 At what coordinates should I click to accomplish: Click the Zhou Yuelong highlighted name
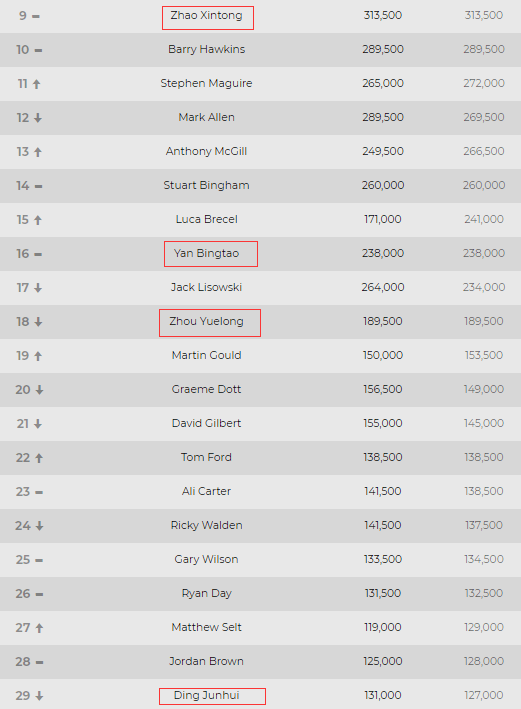coord(206,321)
